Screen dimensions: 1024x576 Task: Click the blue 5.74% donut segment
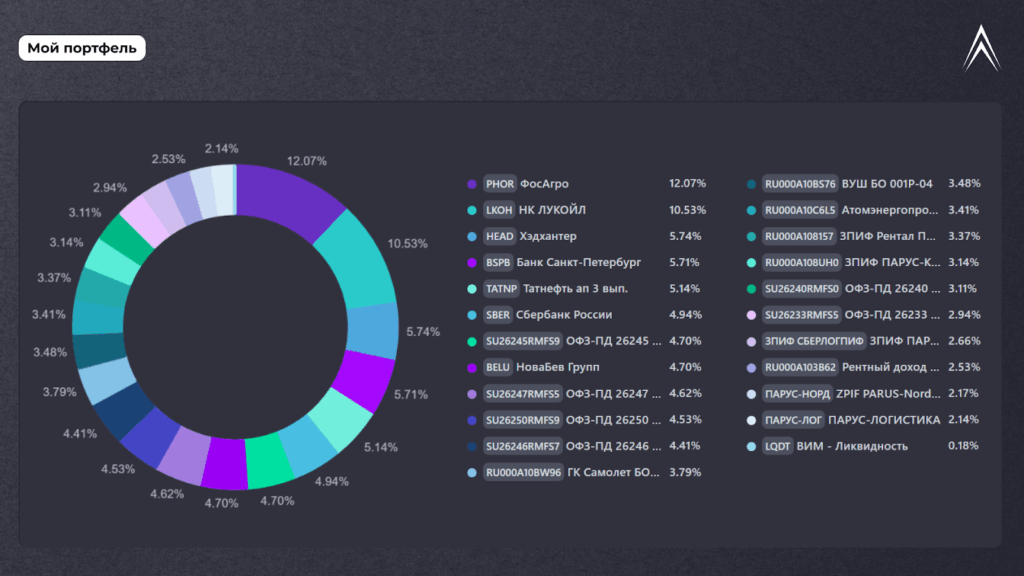[373, 330]
